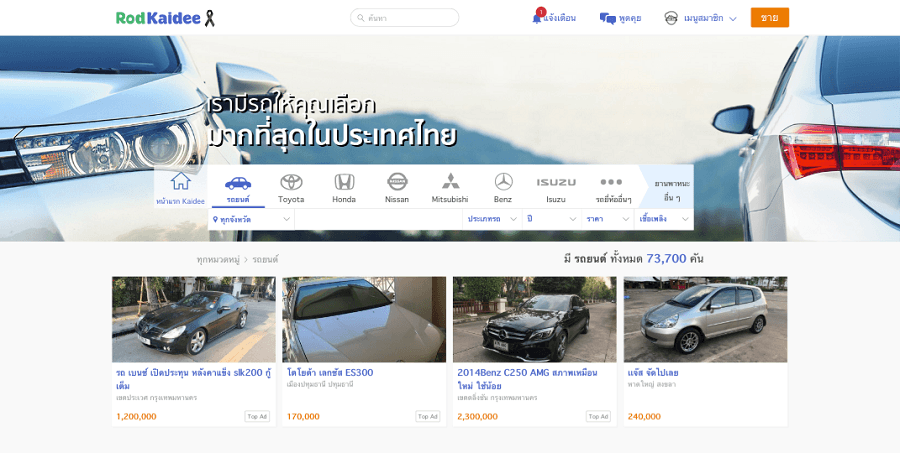900x453 pixels.
Task: Open the ปี year dropdown
Action: pos(552,219)
